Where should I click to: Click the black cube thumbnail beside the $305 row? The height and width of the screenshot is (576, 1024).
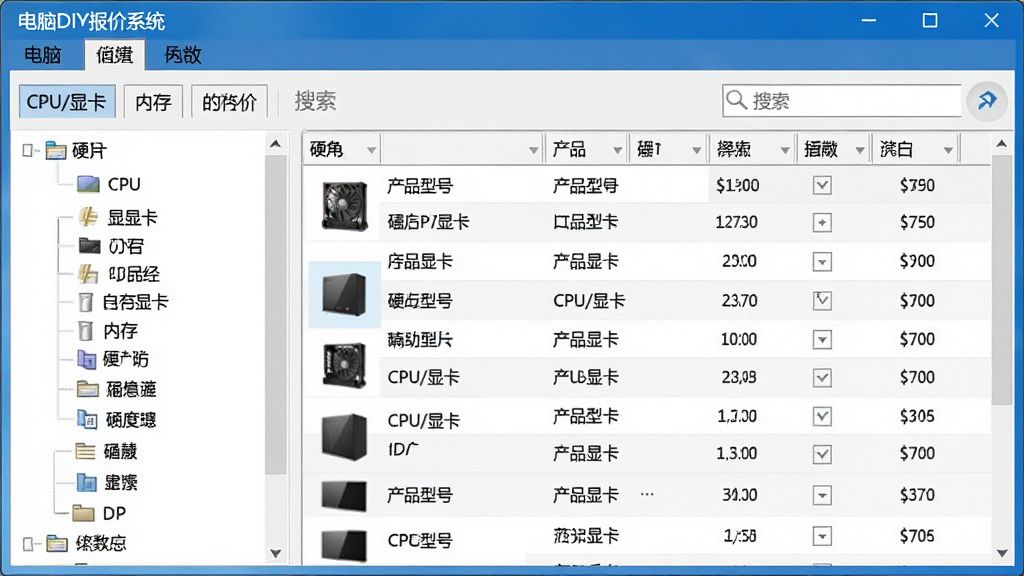click(344, 436)
